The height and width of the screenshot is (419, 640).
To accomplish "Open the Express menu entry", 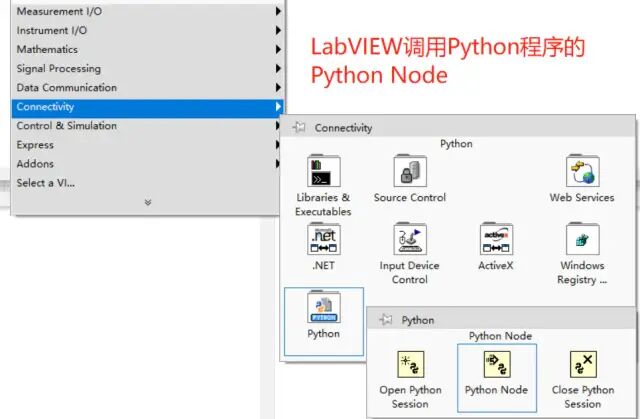I will pyautogui.click(x=147, y=145).
